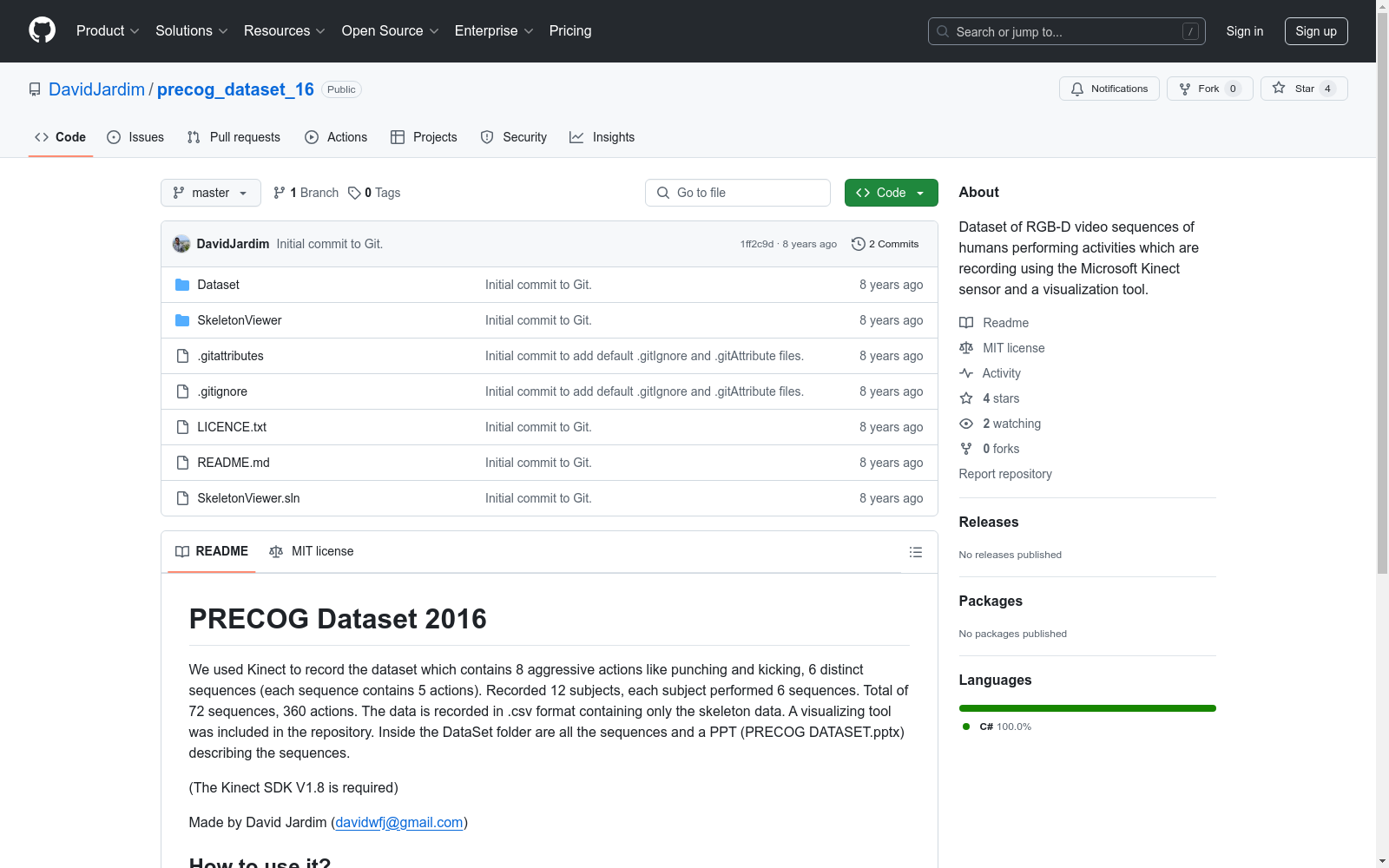Click the SkeletonViewer folder icon
The image size is (1389, 868).
(x=182, y=320)
